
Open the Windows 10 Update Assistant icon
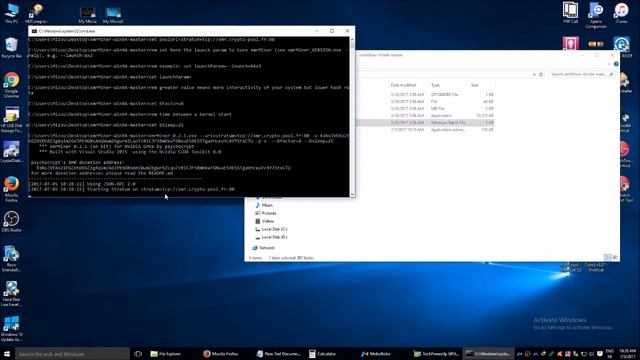click(x=11, y=329)
